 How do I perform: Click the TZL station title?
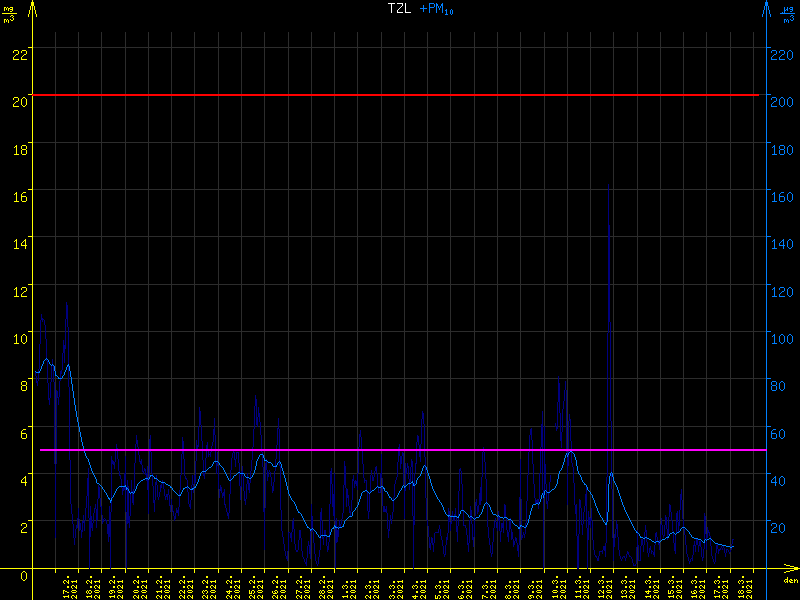398,9
